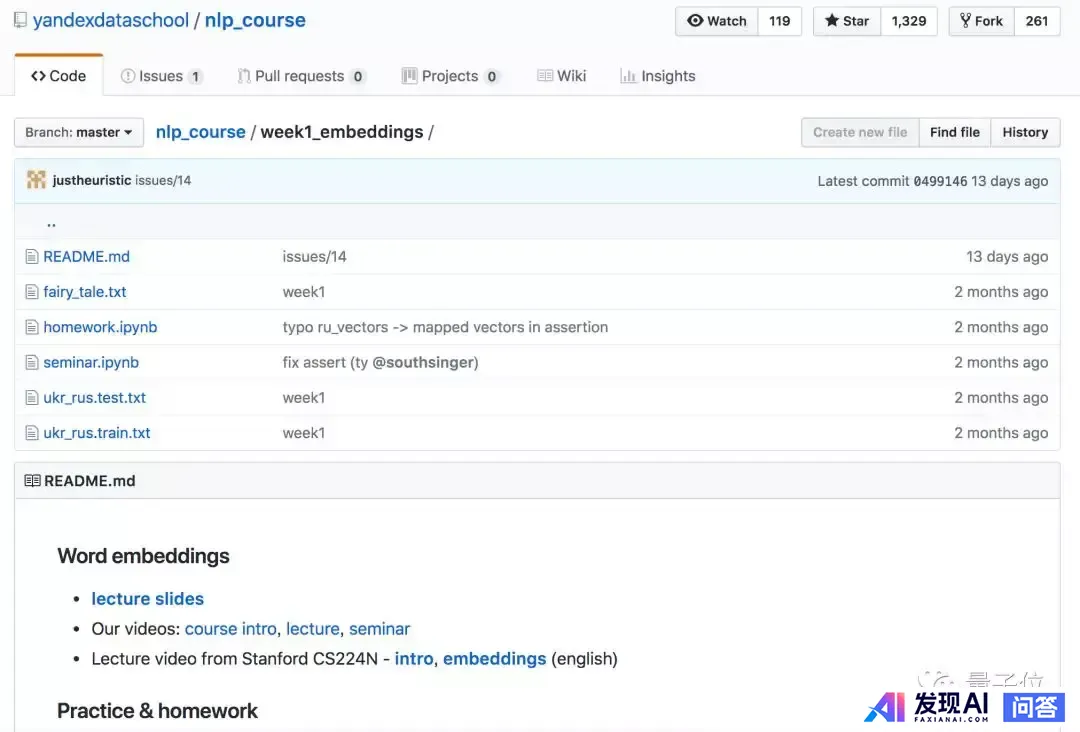Viewport: 1080px width, 732px height.
Task: Watch this repository
Action: click(717, 21)
